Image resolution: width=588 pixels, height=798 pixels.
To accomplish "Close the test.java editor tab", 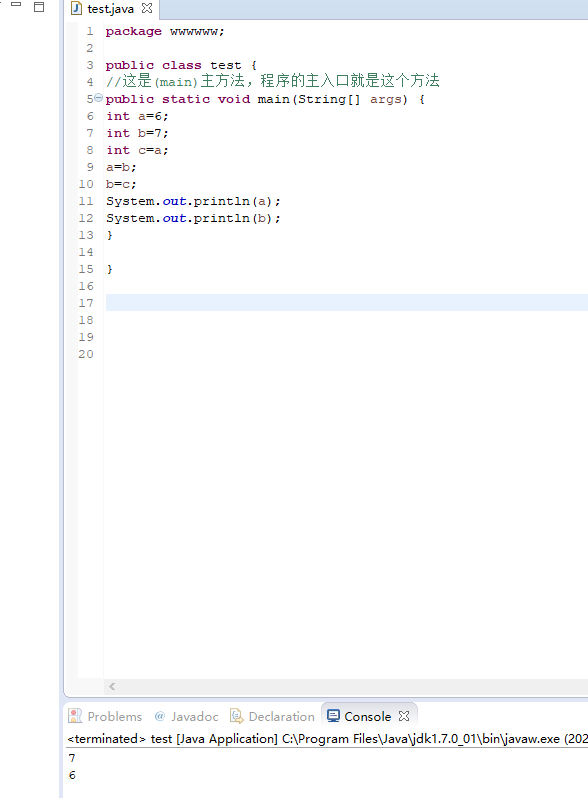I will [x=147, y=8].
